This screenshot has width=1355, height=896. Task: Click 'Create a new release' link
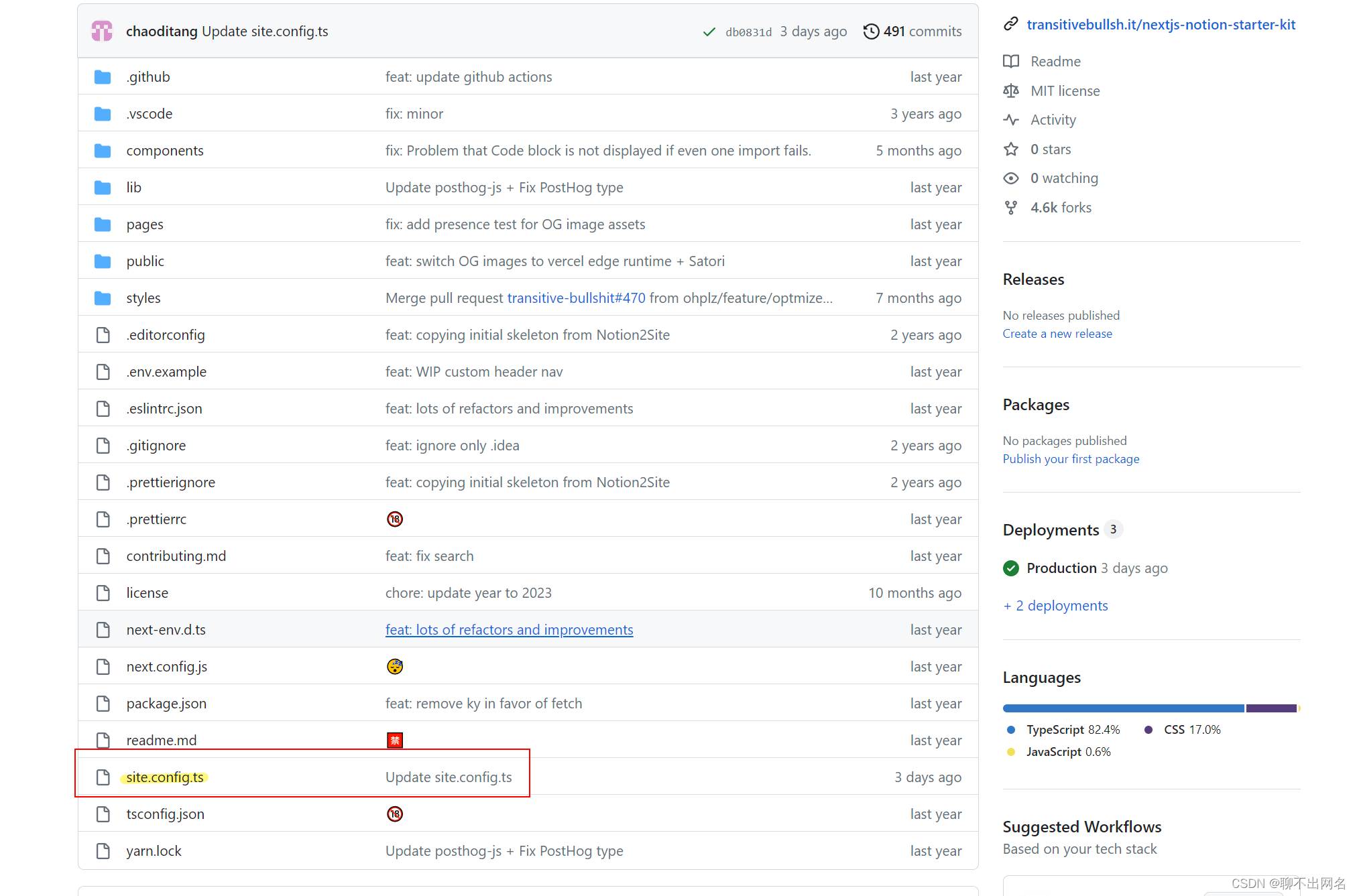[x=1057, y=334]
